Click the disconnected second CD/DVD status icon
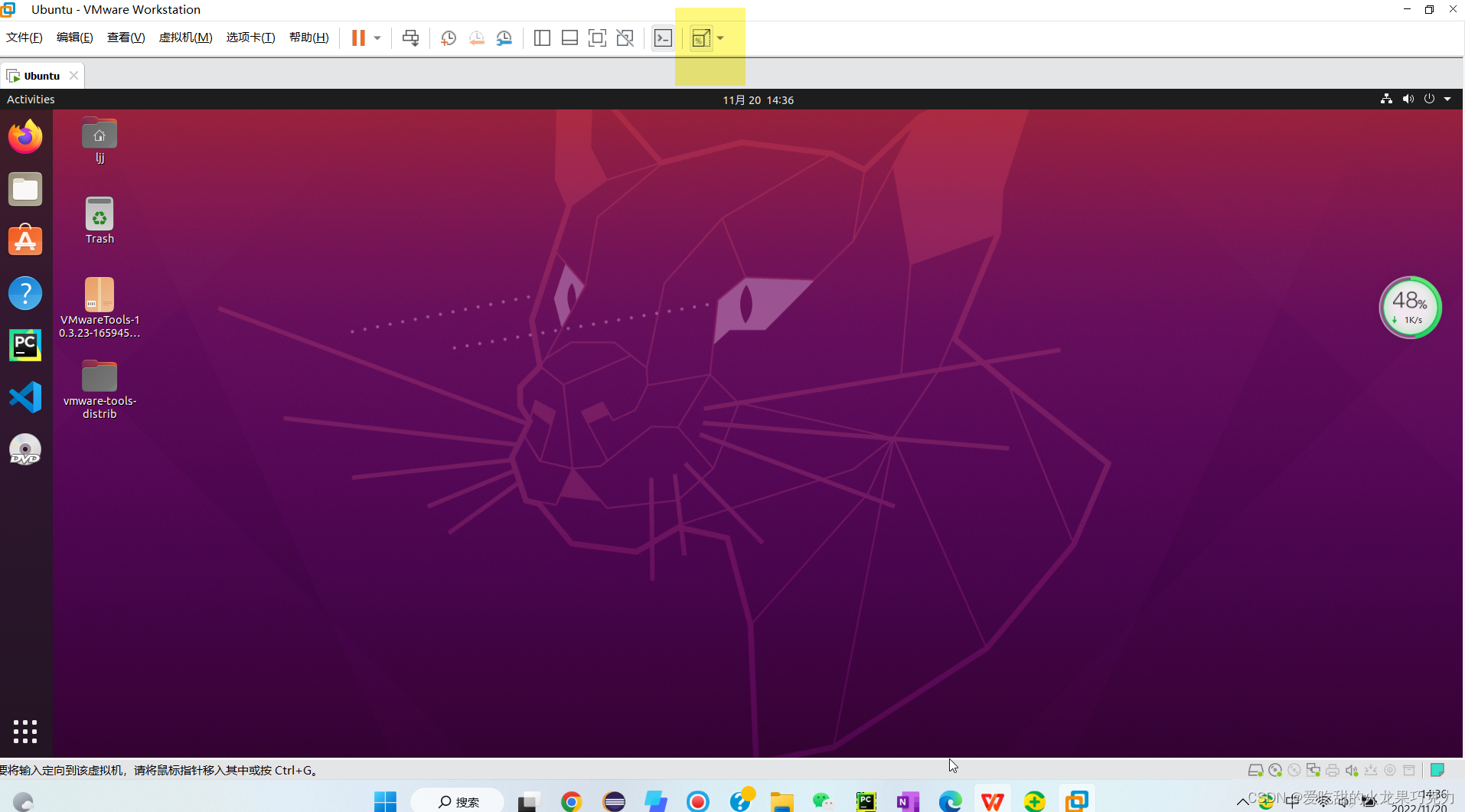 (x=1294, y=771)
